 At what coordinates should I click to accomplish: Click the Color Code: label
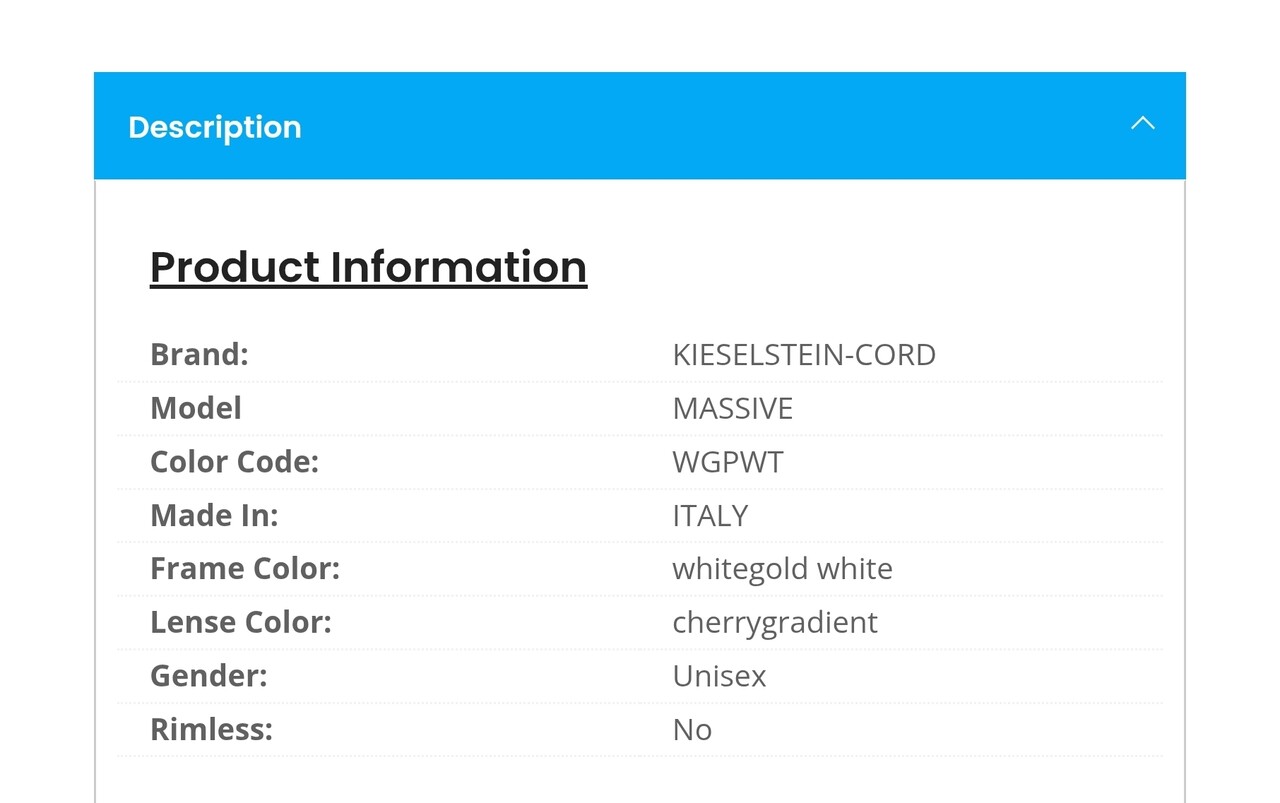pyautogui.click(x=234, y=462)
